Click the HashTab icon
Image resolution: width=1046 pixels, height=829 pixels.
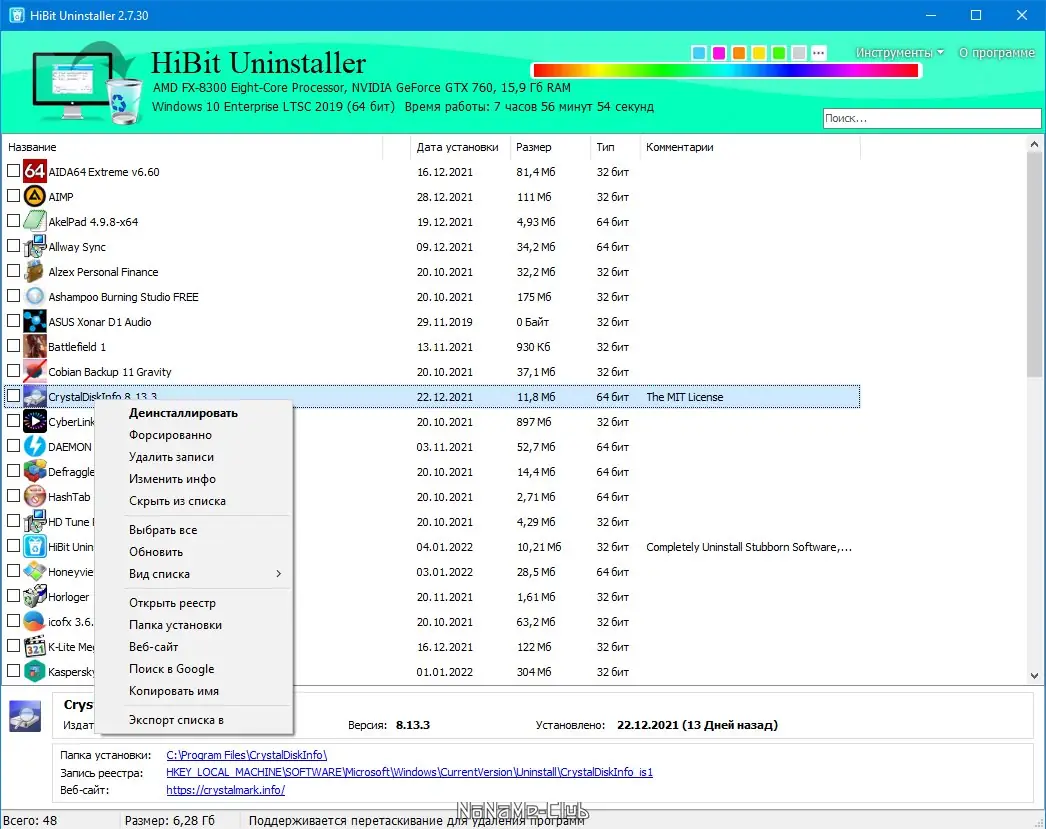[35, 497]
